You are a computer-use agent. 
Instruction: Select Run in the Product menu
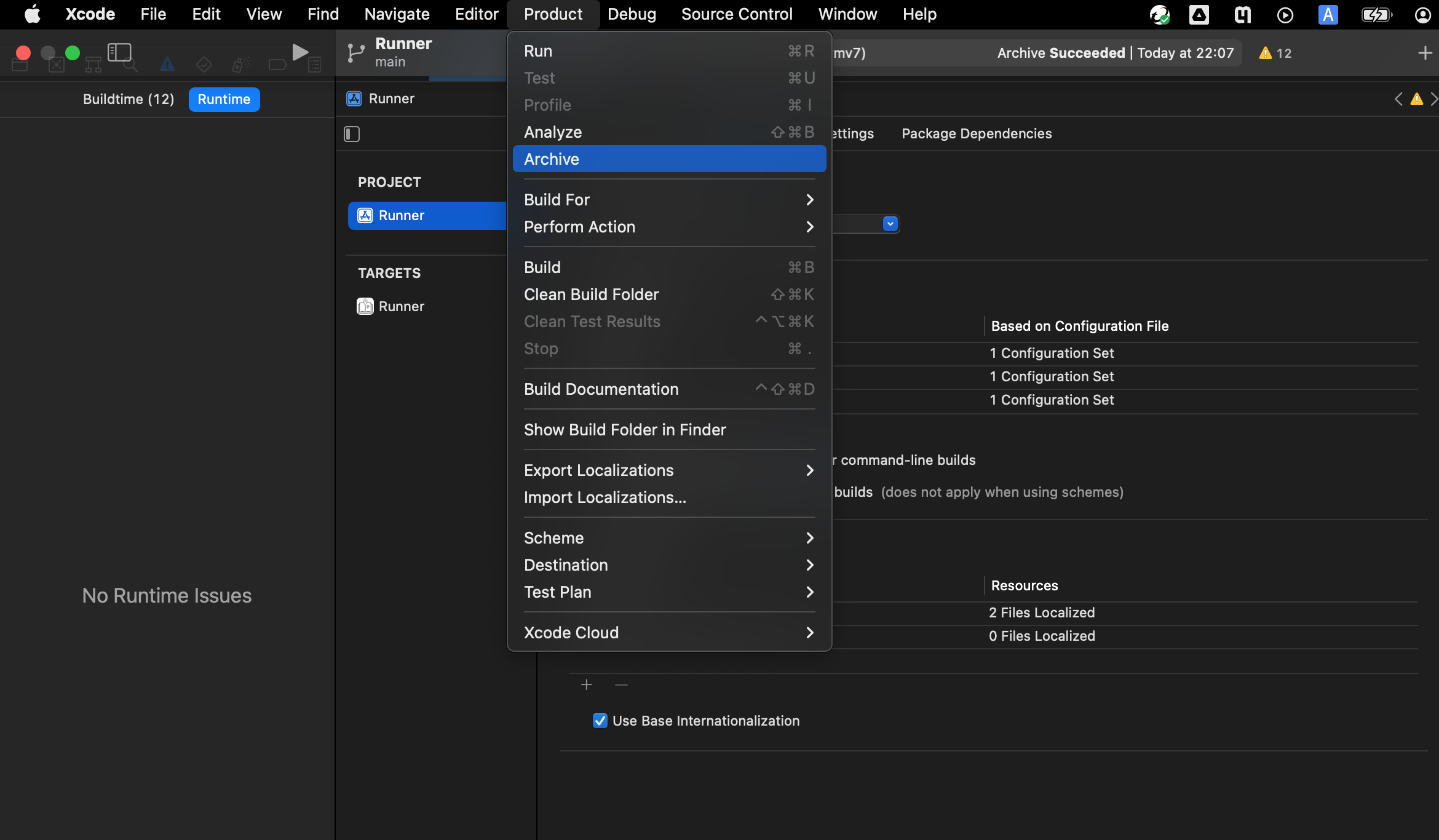(669, 51)
